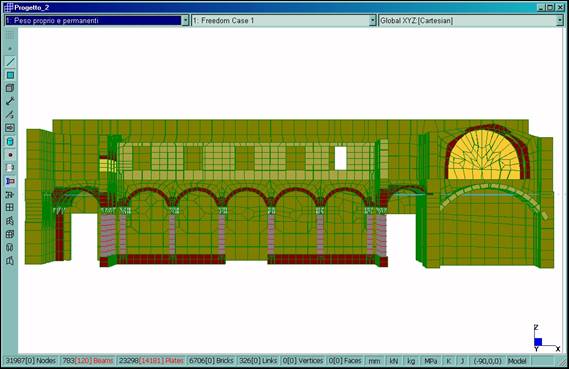
Task: Click yellow semicircular vault in model
Action: [484, 156]
